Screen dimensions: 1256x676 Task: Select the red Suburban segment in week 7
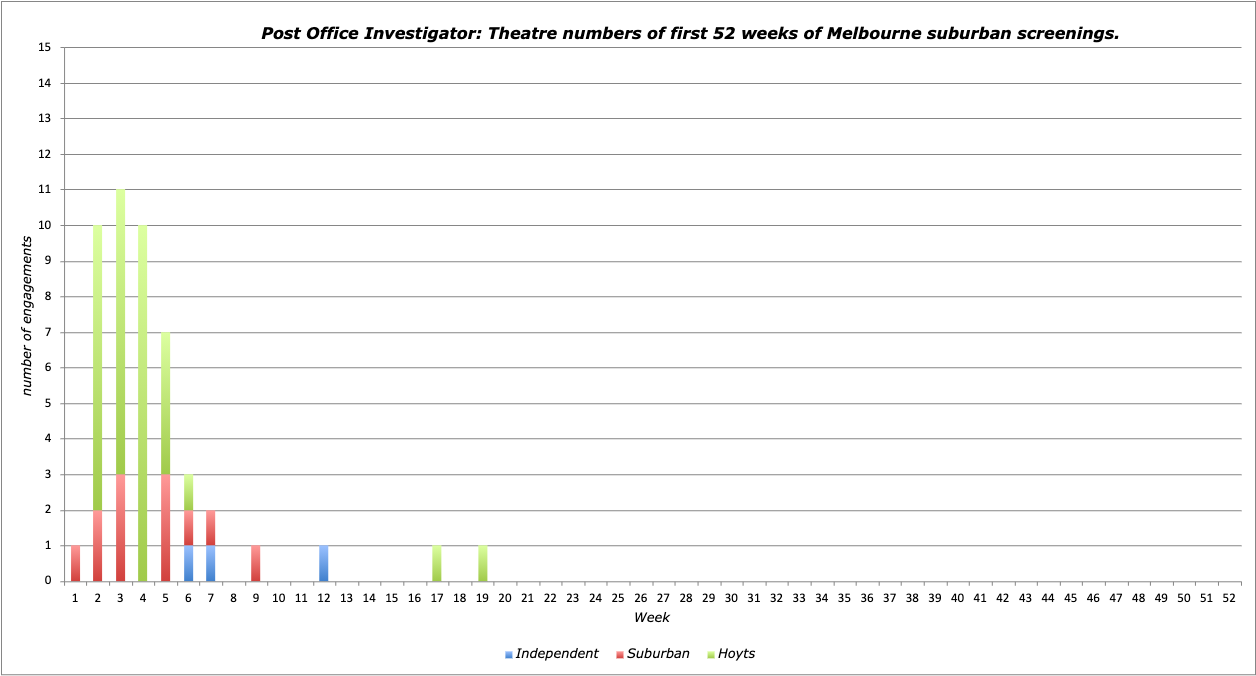click(211, 527)
